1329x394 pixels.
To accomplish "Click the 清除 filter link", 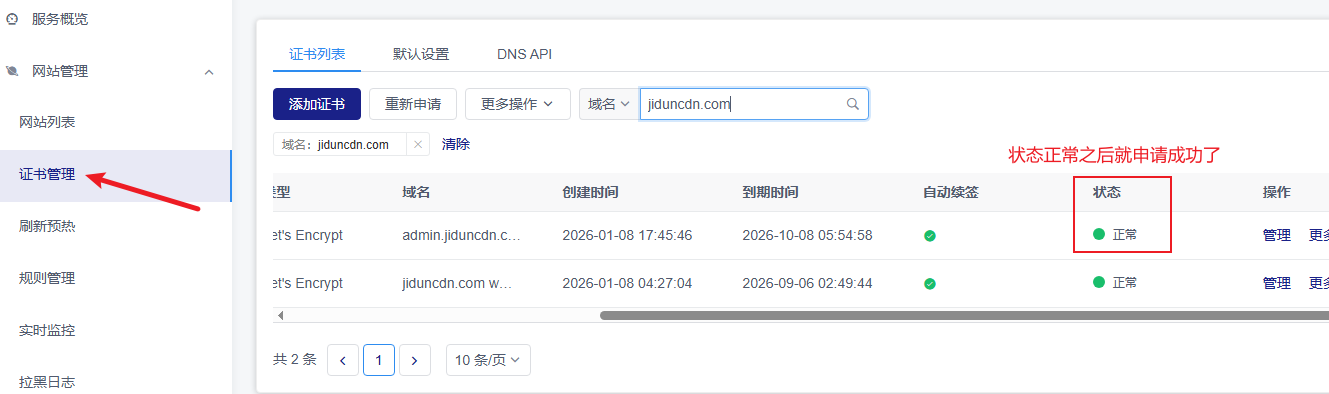I will [456, 144].
